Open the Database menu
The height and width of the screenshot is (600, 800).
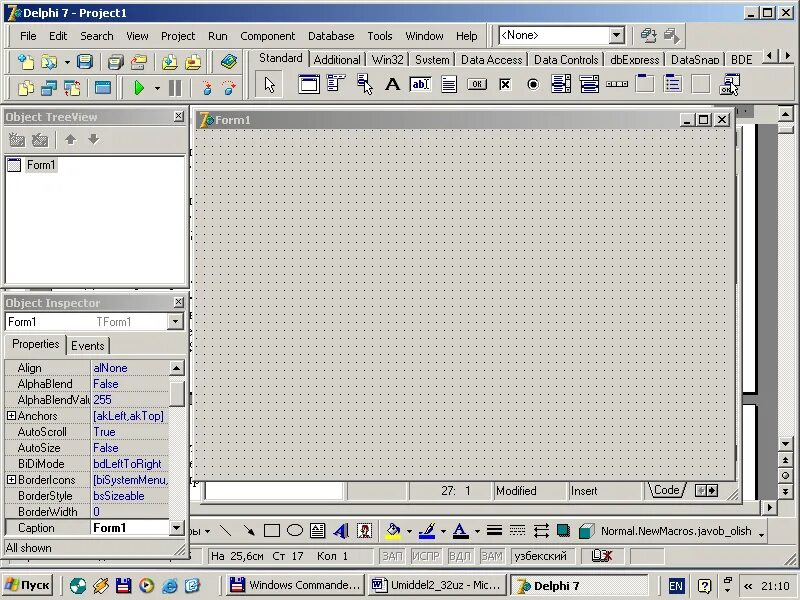pyautogui.click(x=331, y=36)
